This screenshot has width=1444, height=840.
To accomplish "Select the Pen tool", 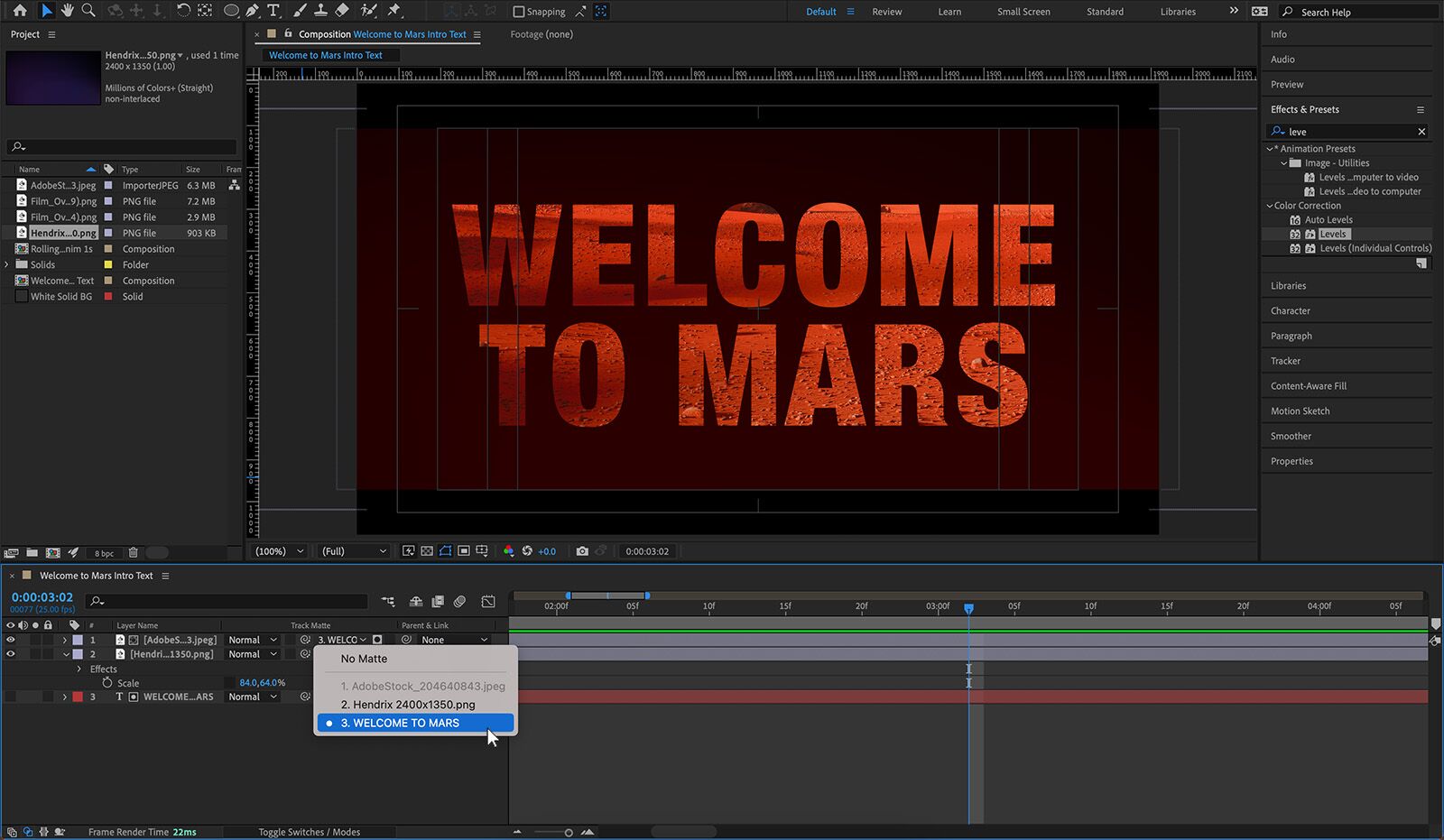I will point(252,11).
